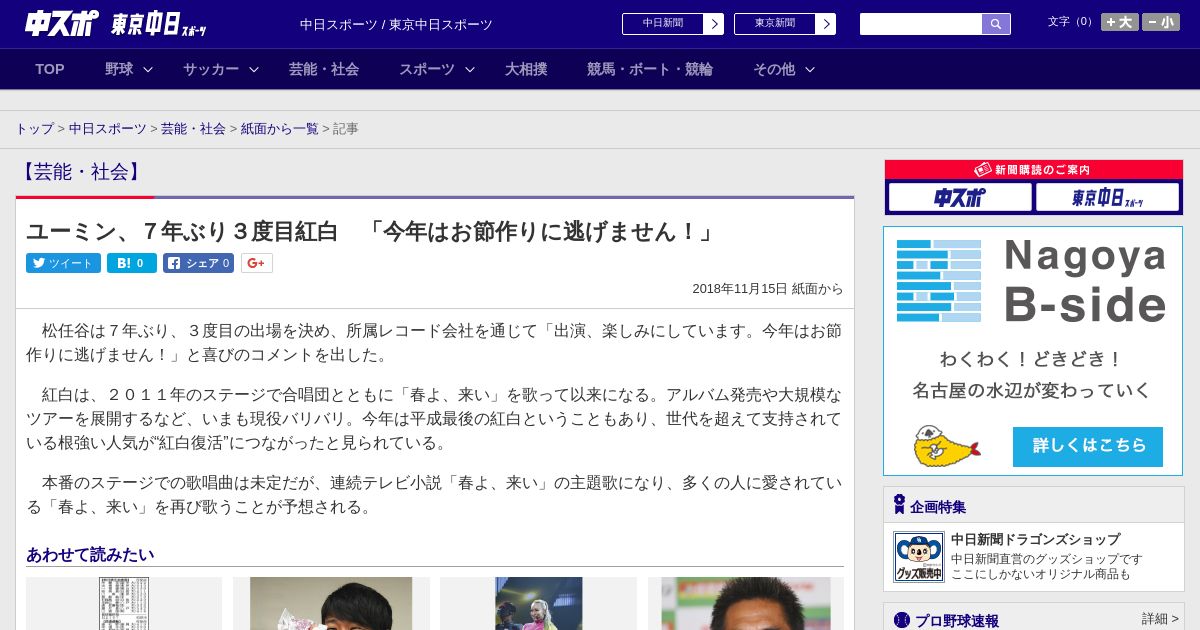Increase text size with 大 button
This screenshot has width=1200, height=630.
click(1120, 22)
